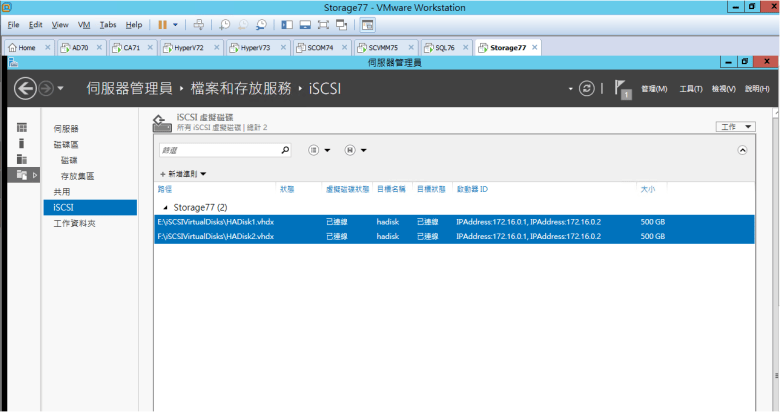The width and height of the screenshot is (780, 412).
Task: Click the 篩選 filter input field
Action: pyautogui.click(x=220, y=150)
